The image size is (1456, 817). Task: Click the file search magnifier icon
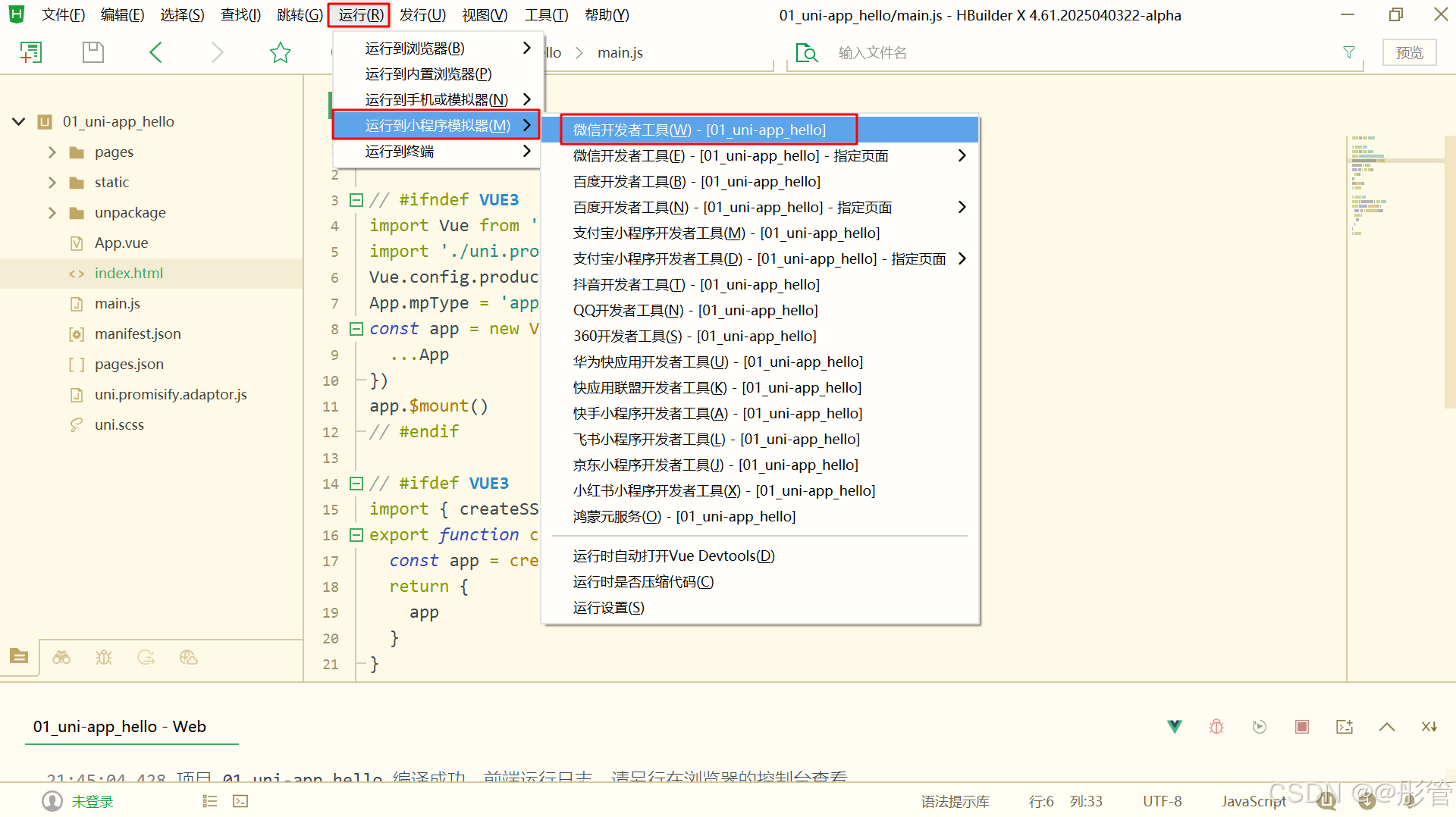click(x=807, y=52)
